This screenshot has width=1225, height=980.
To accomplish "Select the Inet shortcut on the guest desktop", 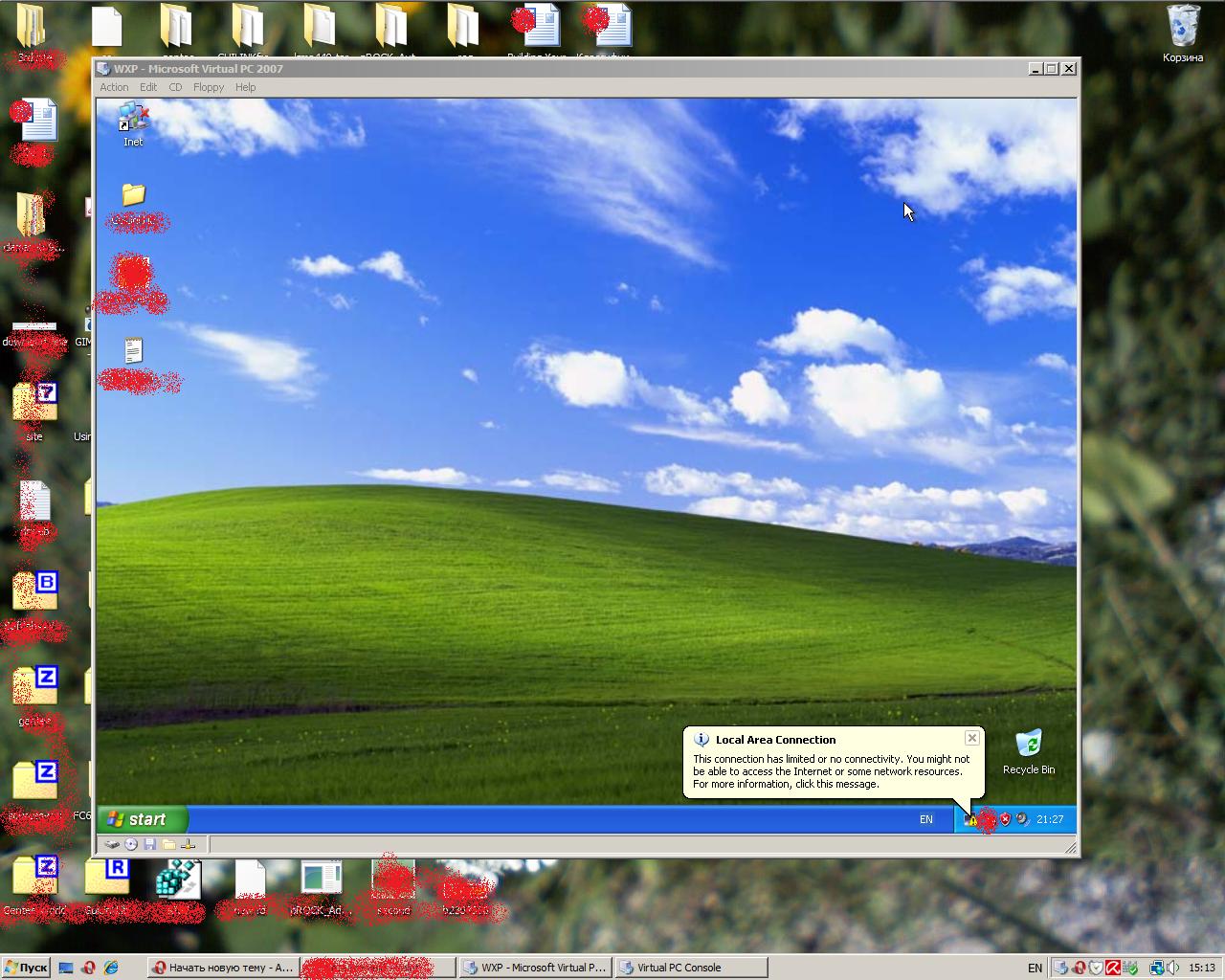I will click(133, 125).
